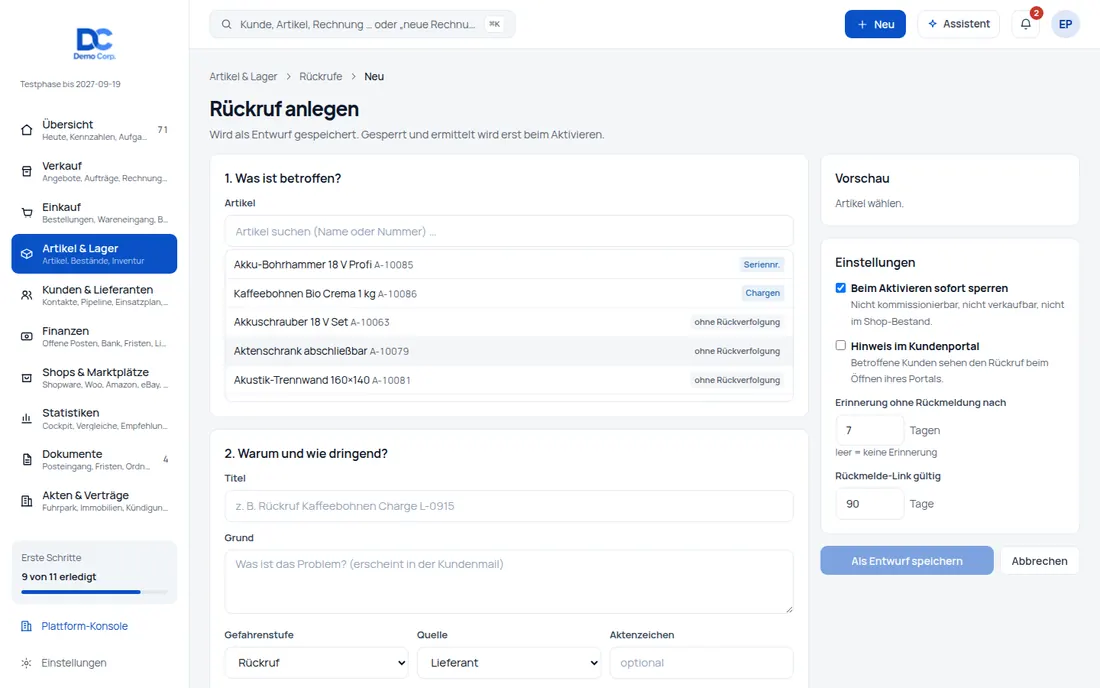The image size is (1100, 688).
Task: Open the Assistent
Action: click(958, 24)
